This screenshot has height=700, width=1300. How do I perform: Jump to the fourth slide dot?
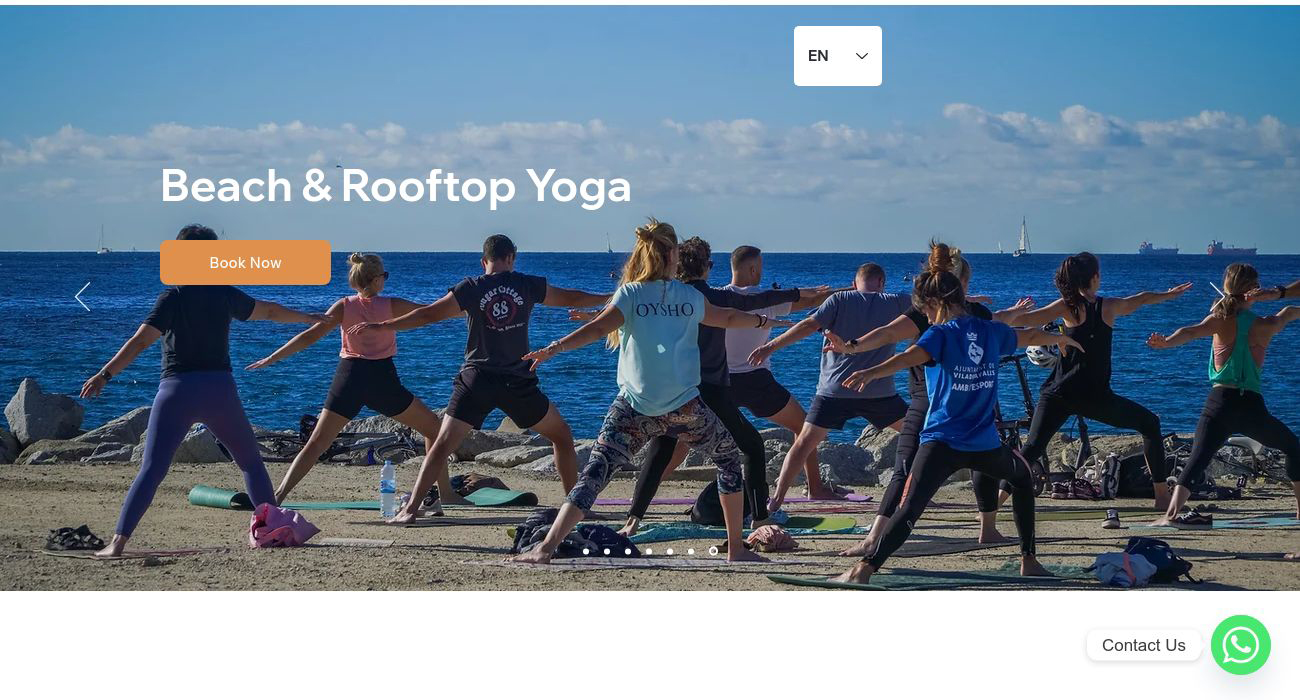pos(649,551)
